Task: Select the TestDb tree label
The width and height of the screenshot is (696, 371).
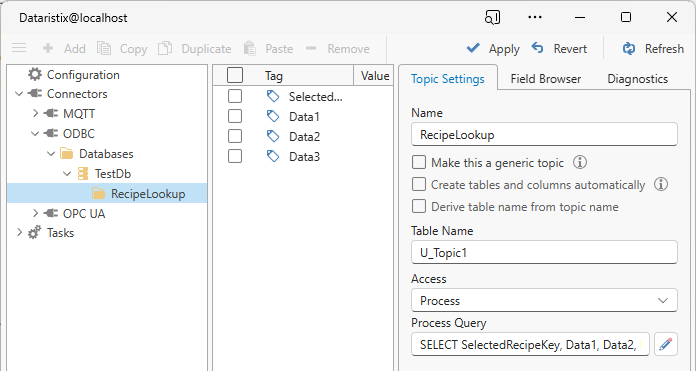Action: tap(113, 174)
